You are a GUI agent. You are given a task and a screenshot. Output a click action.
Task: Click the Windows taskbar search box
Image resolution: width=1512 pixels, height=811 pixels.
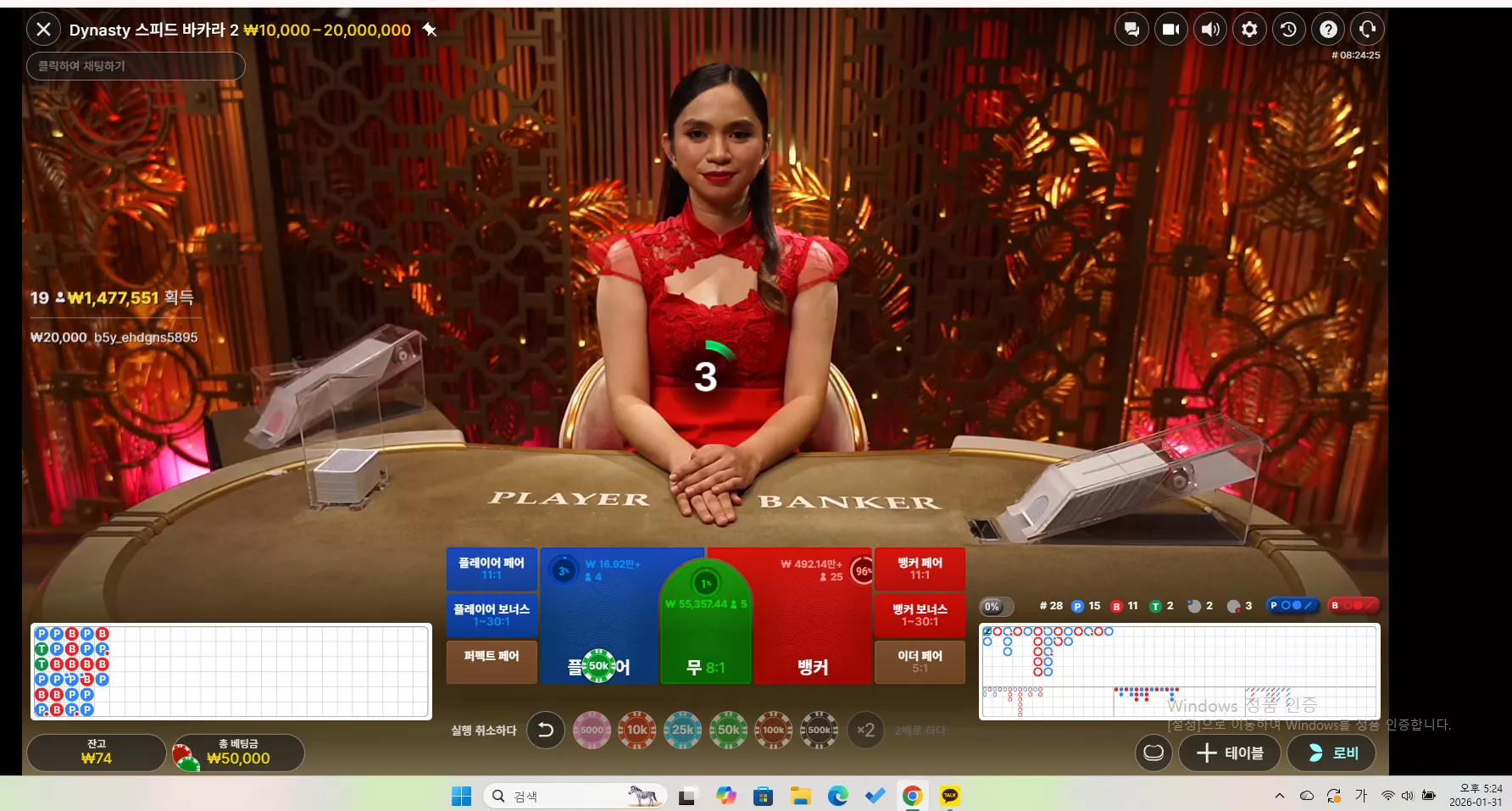(x=575, y=796)
